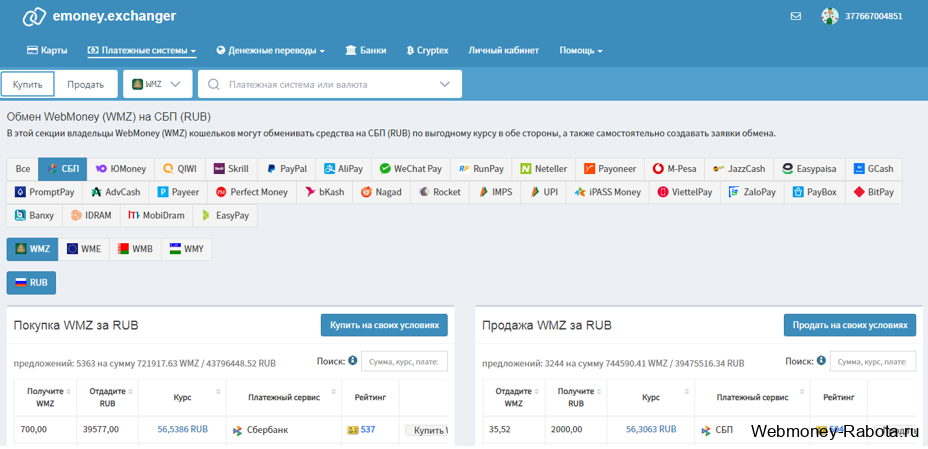
Task: Select the JazzCash payment system
Action: pyautogui.click(x=739, y=169)
